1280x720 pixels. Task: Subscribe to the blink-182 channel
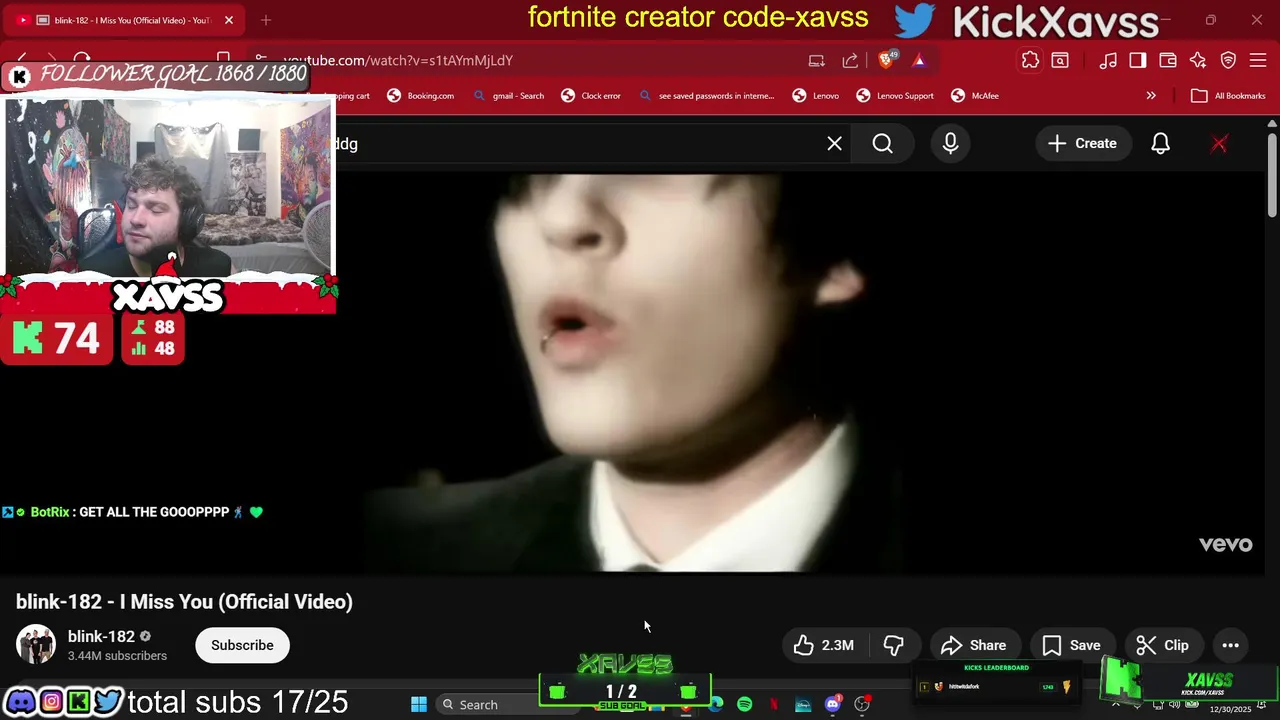click(242, 646)
